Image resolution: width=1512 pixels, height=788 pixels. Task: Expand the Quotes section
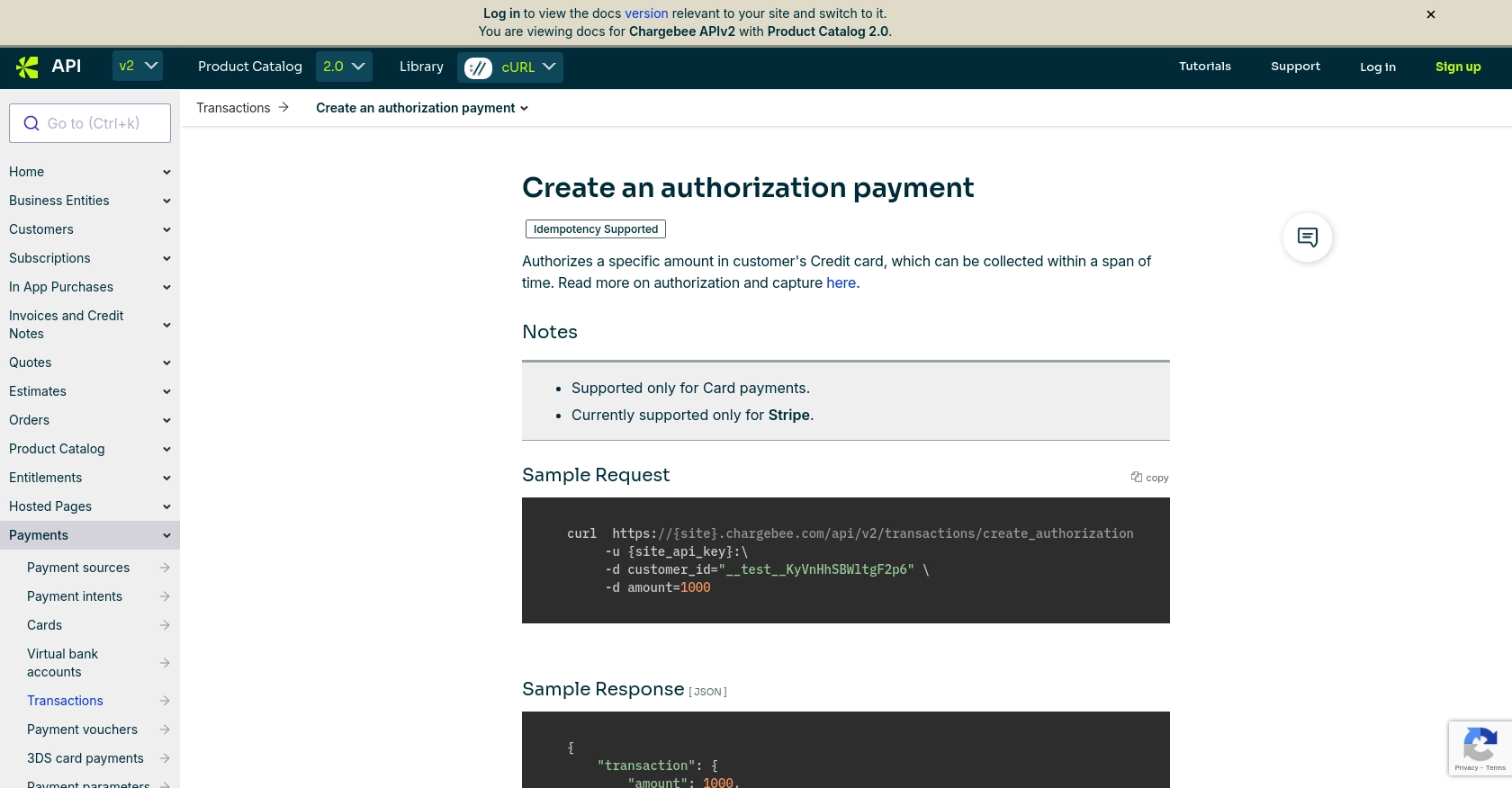166,363
